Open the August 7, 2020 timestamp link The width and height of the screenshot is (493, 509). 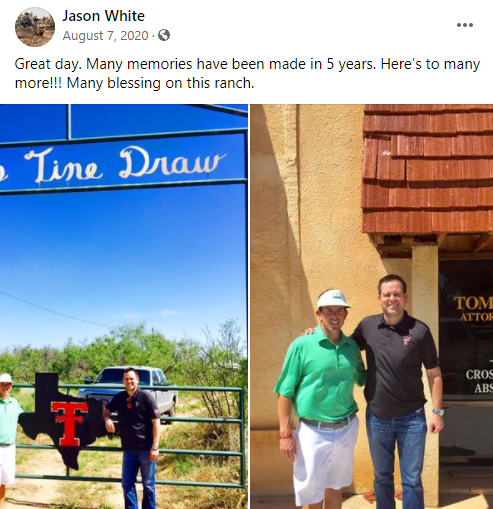105,35
